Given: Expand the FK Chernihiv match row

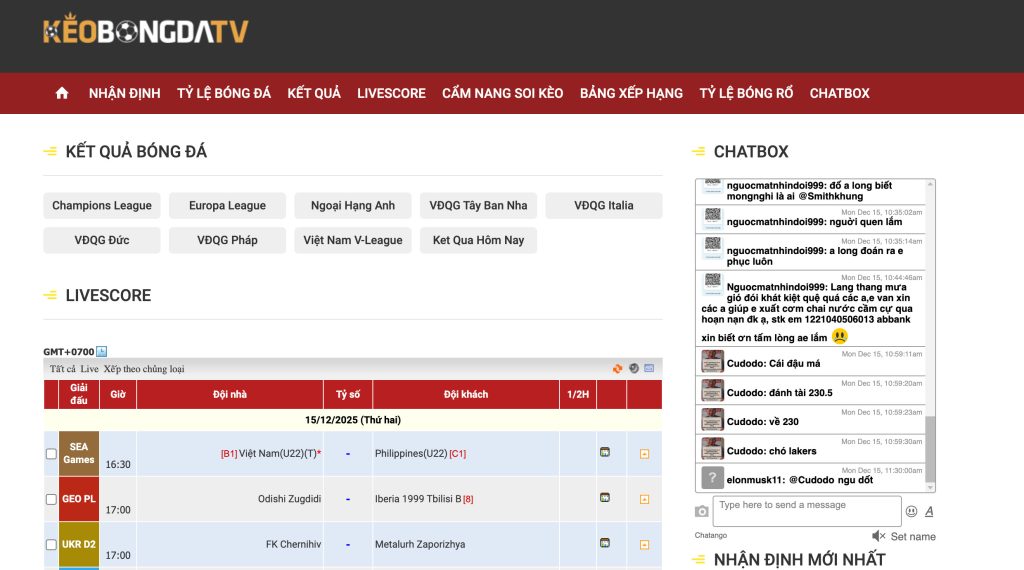Looking at the screenshot, I should [644, 545].
